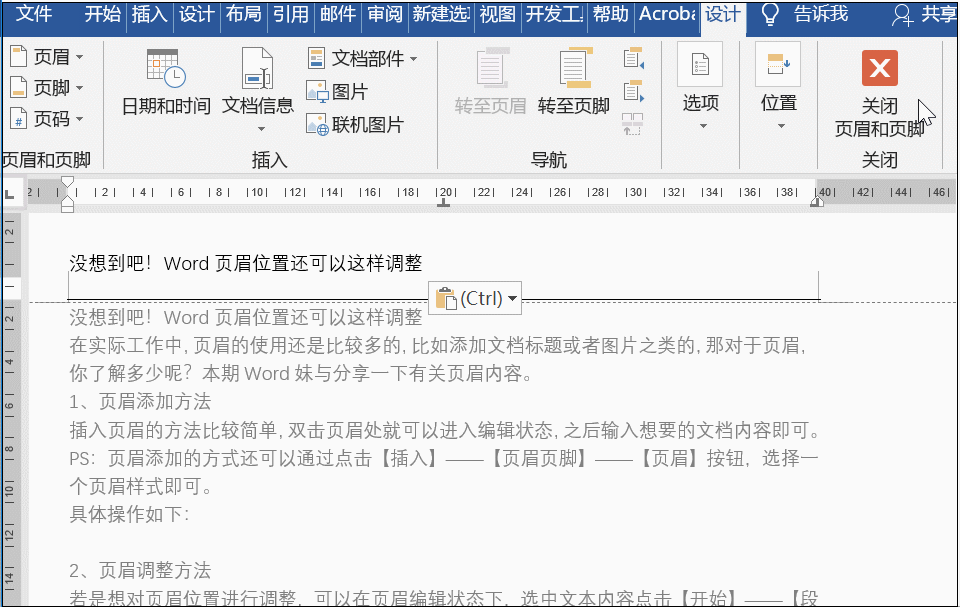Click the right indent marker on ruler
960x607 pixels.
[x=817, y=200]
